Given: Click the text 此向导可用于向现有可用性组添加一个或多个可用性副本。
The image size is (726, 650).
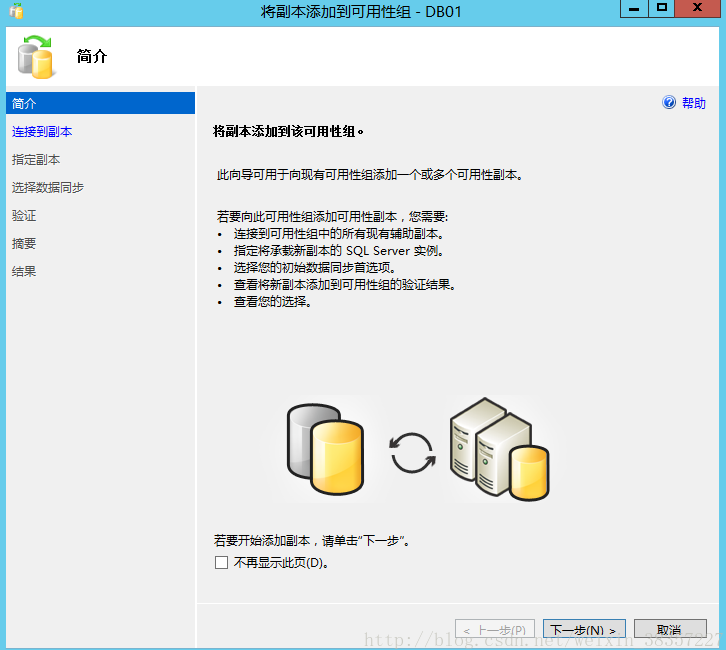Looking at the screenshot, I should (x=370, y=175).
